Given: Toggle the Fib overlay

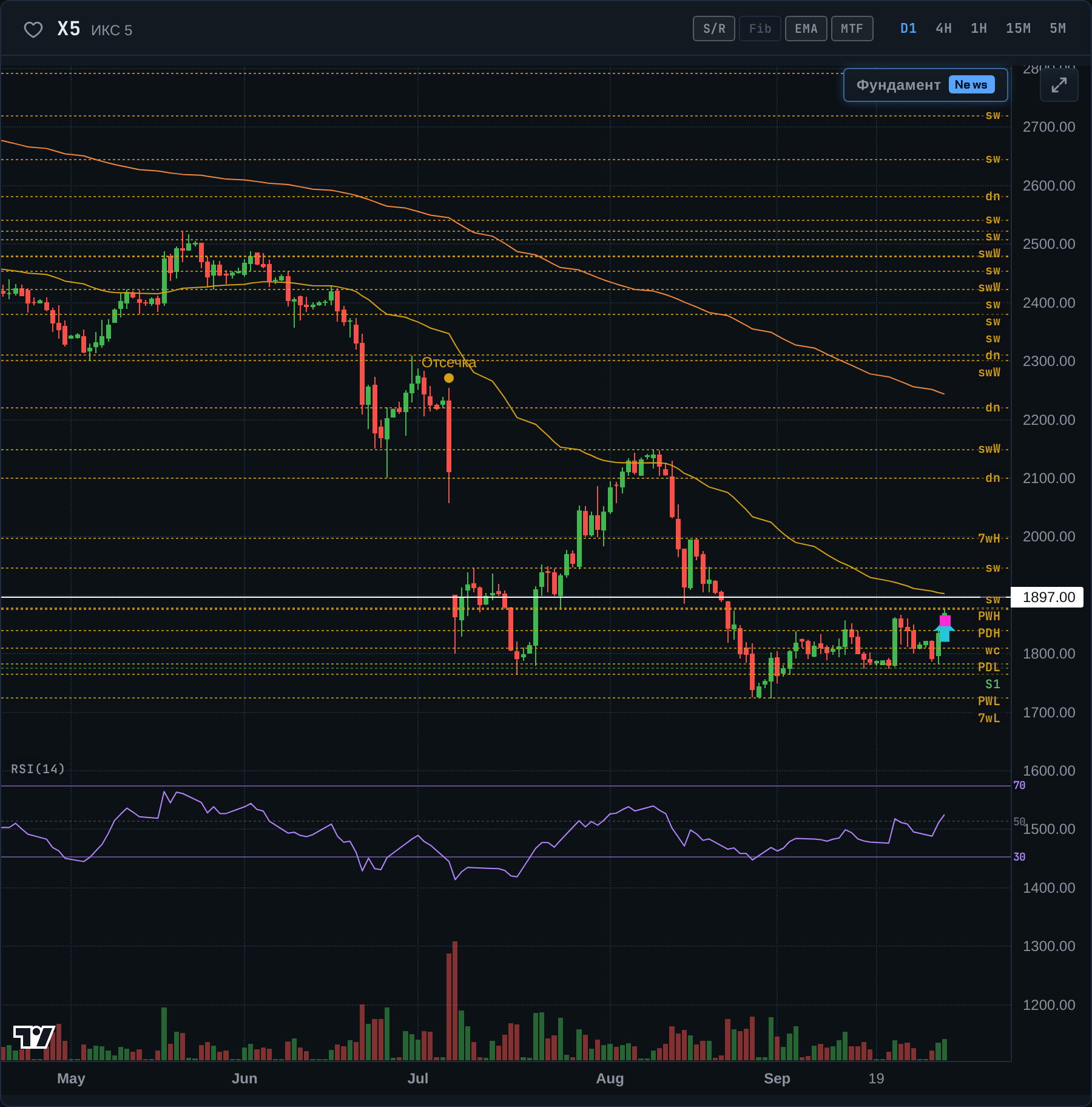Looking at the screenshot, I should (x=760, y=29).
